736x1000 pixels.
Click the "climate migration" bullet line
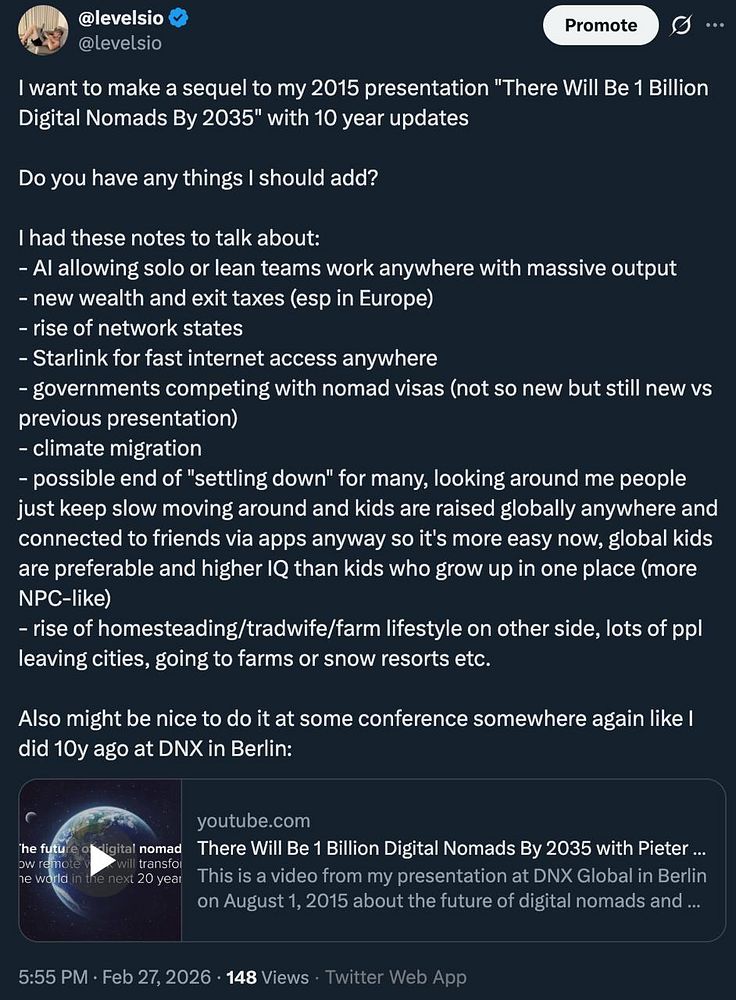[x=110, y=447]
